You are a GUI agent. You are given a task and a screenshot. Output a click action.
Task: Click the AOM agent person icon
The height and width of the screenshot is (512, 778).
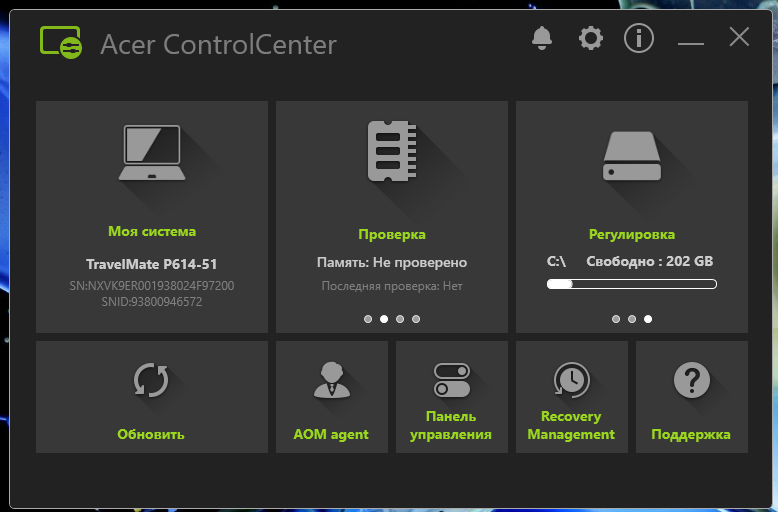(332, 380)
